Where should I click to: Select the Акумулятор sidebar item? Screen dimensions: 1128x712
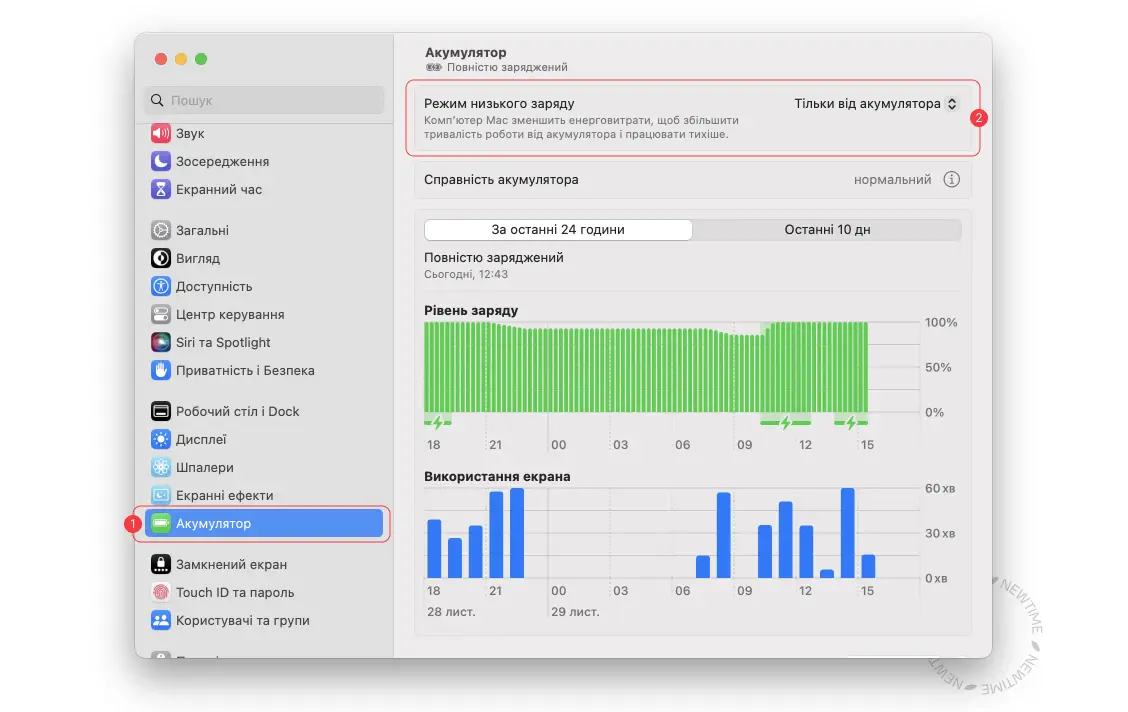point(264,523)
